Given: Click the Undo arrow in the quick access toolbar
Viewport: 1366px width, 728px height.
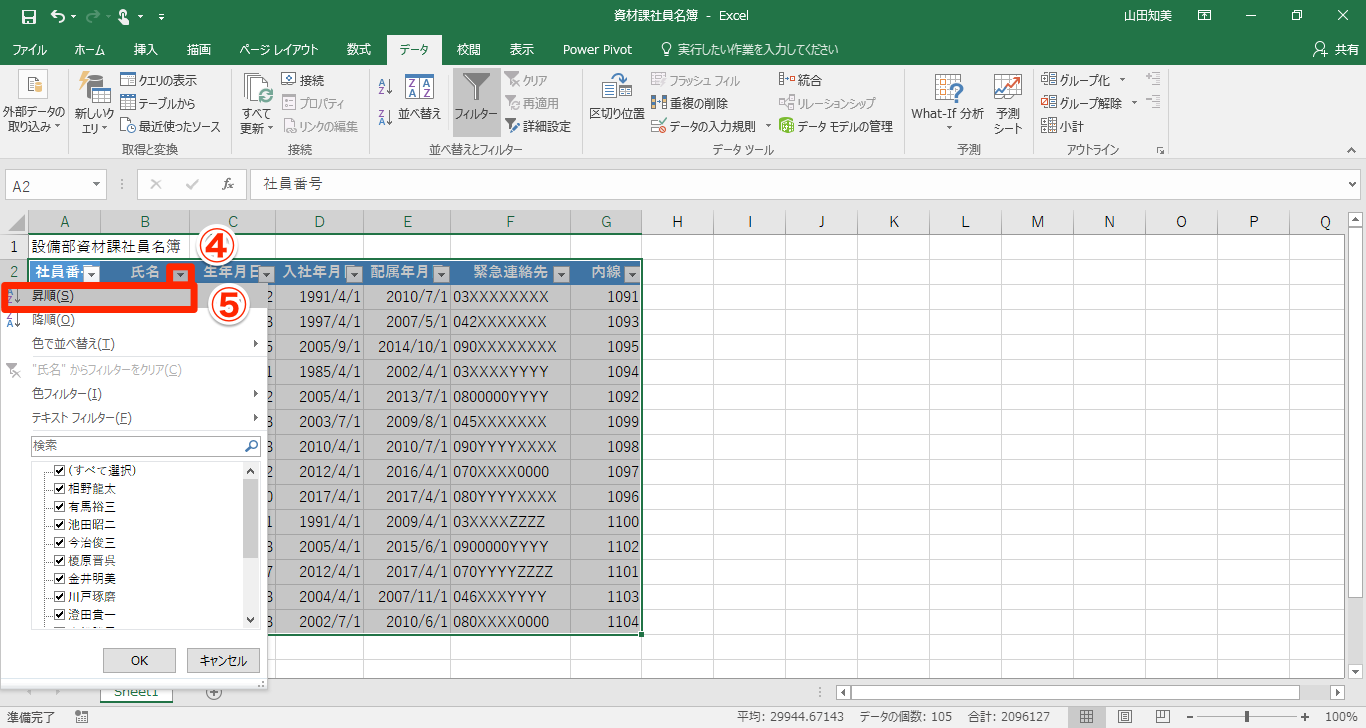Looking at the screenshot, I should pos(57,16).
